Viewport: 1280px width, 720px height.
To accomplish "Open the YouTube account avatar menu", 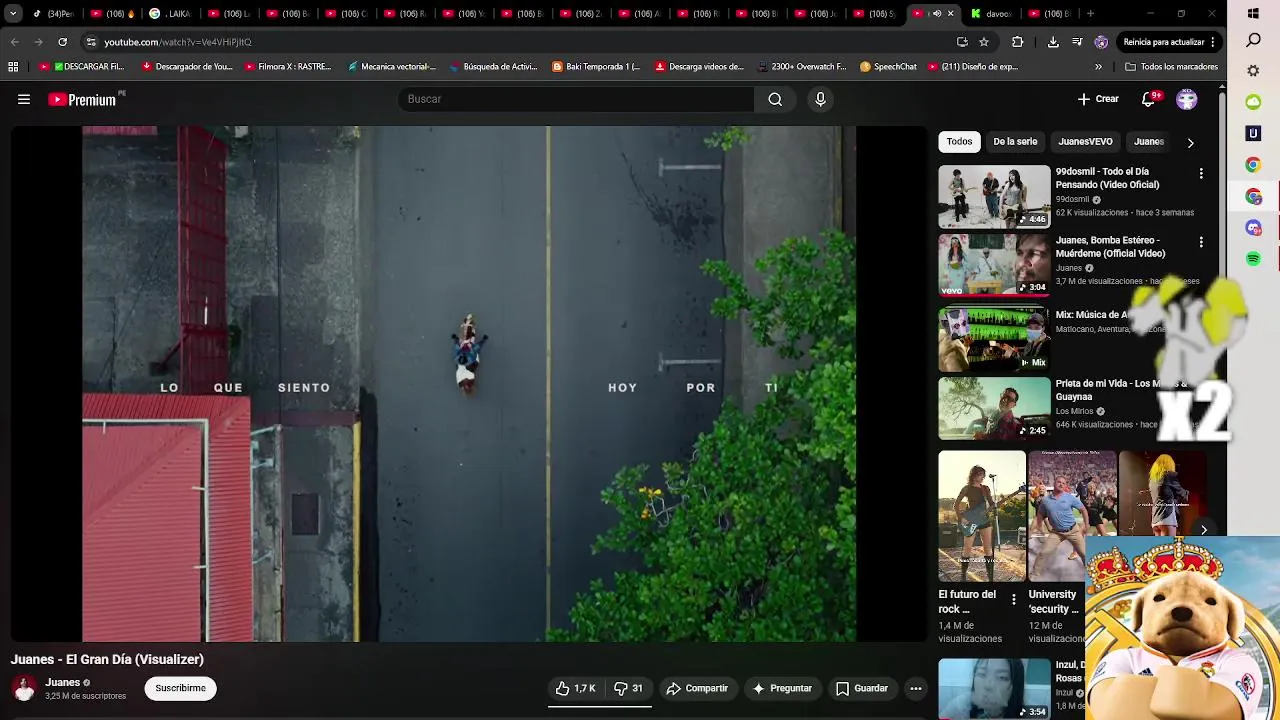I will (1187, 99).
